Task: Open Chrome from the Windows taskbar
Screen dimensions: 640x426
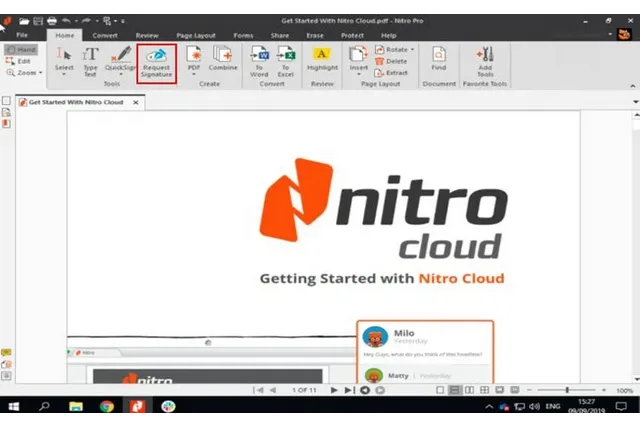Action: [x=106, y=407]
